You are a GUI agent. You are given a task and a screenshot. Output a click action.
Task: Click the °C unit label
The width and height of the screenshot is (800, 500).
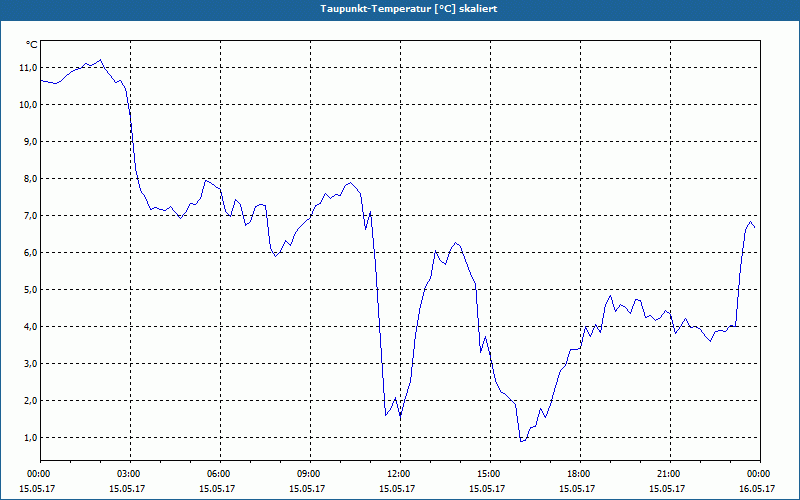(x=32, y=45)
